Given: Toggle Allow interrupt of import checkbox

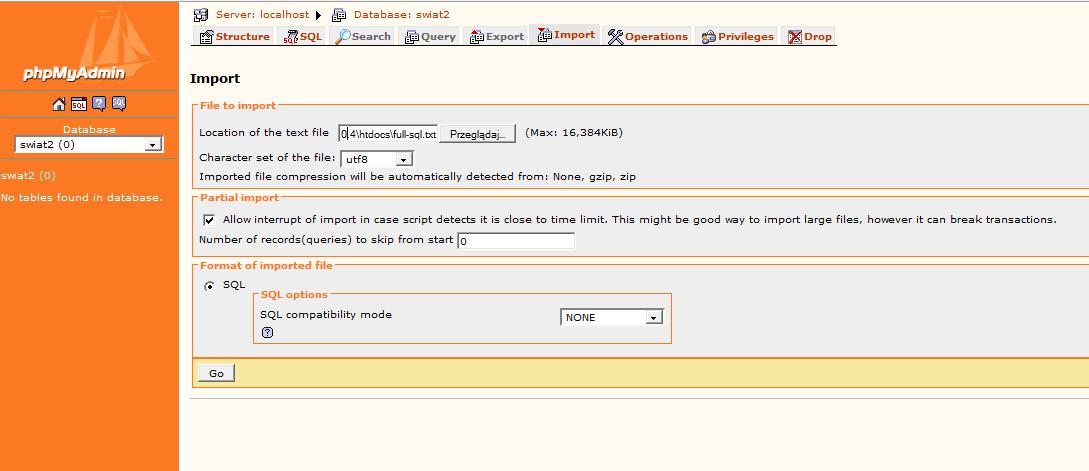Looking at the screenshot, I should click(209, 220).
